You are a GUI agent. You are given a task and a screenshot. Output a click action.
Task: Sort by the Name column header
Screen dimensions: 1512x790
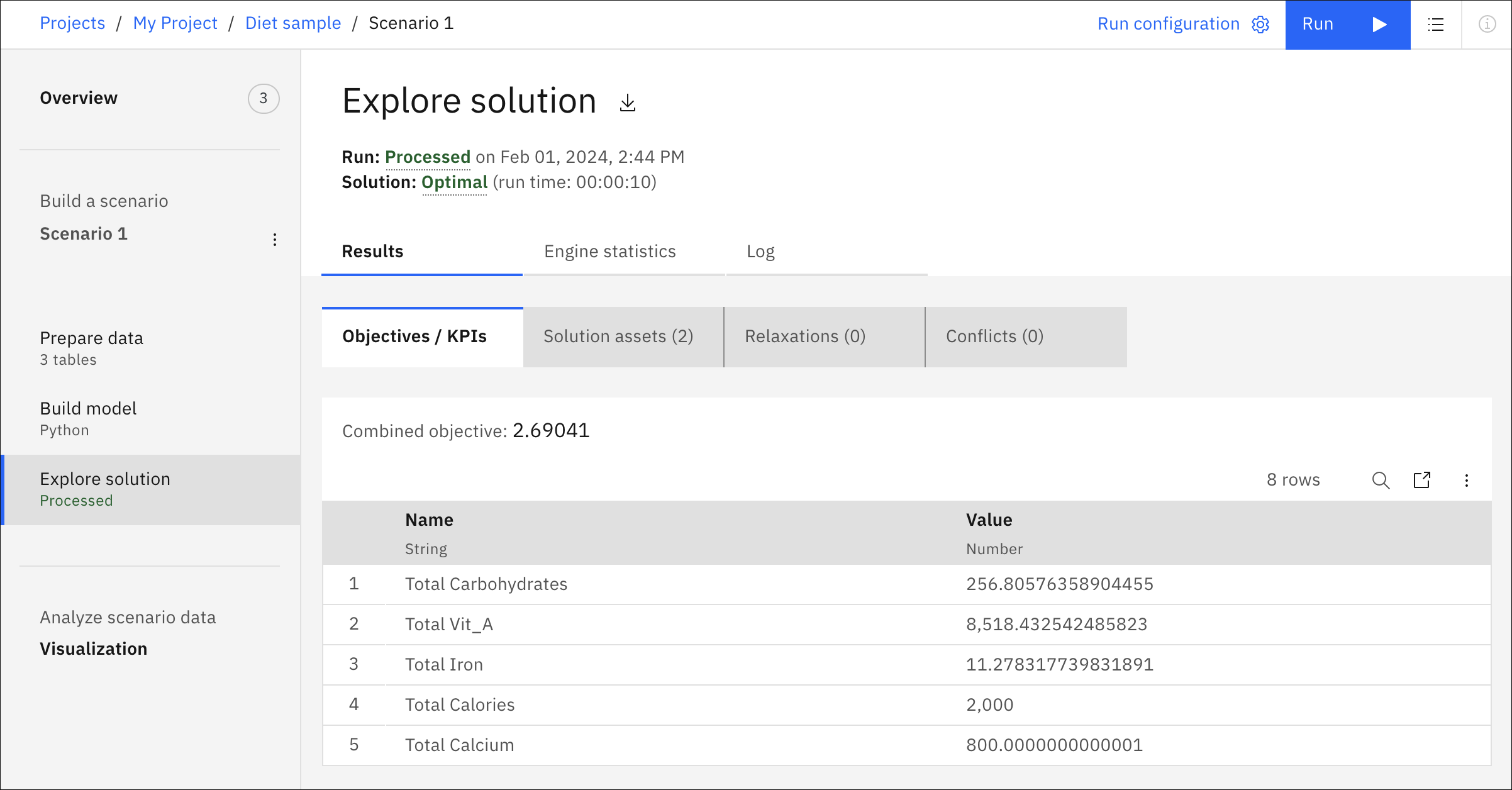point(429,520)
